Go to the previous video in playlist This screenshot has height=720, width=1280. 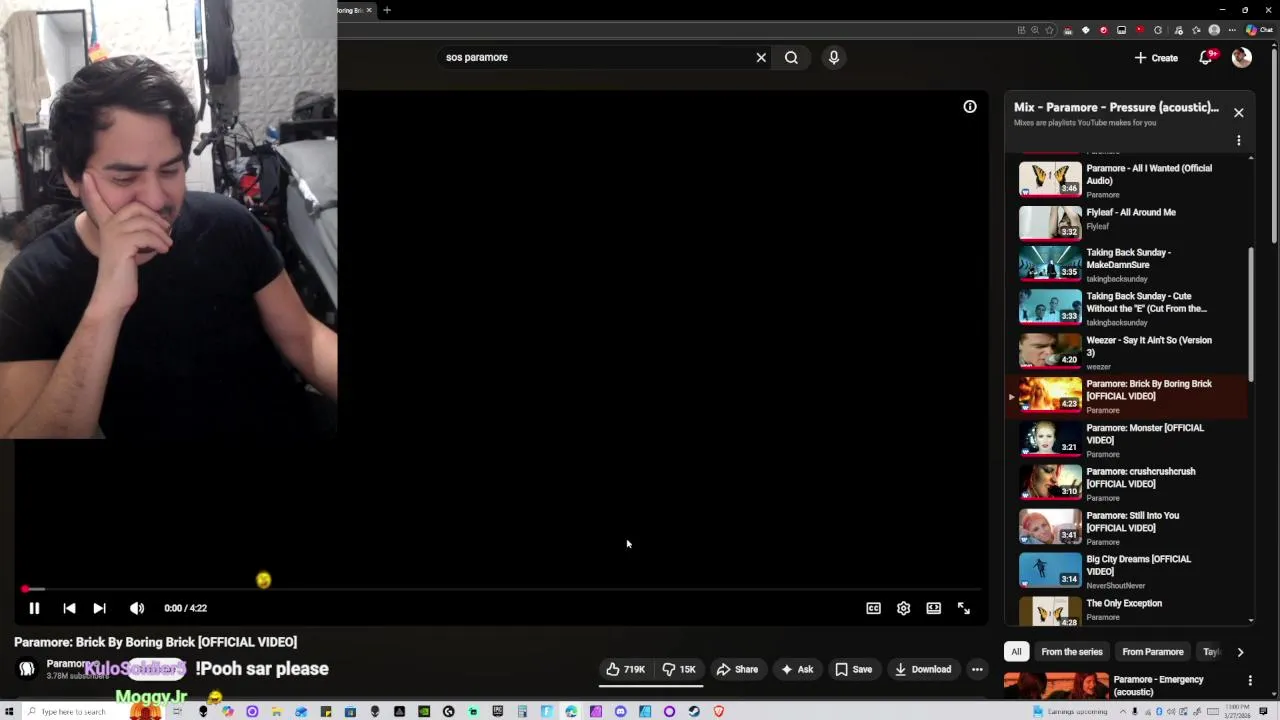69,608
